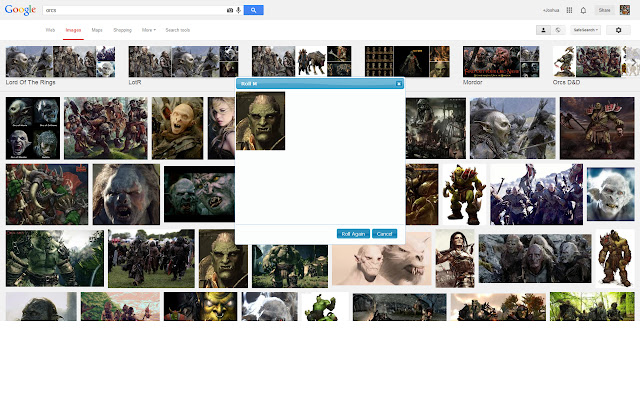Switch to the Maps tab
The image size is (640, 400).
(x=97, y=30)
